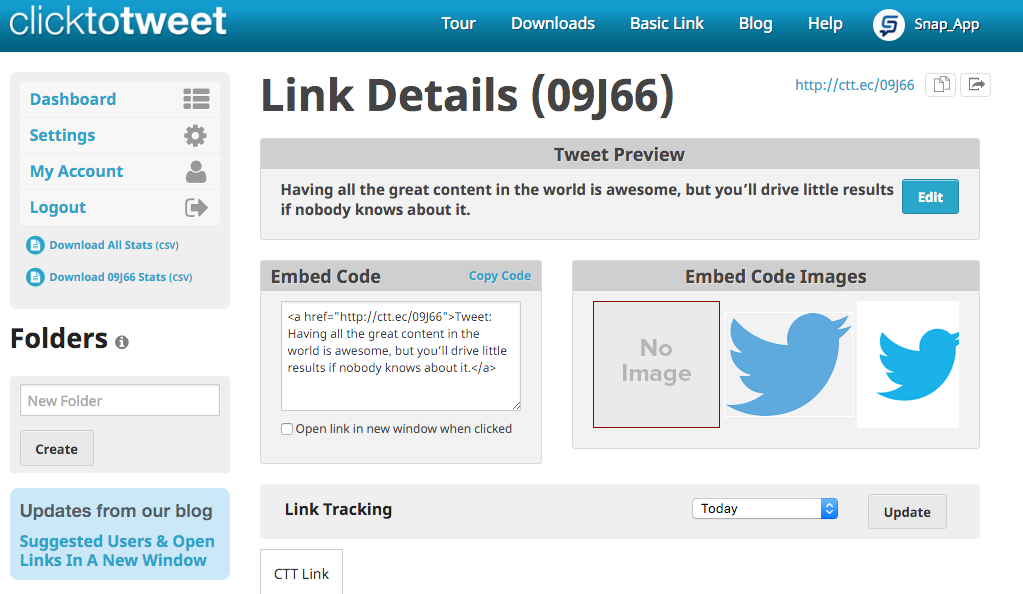This screenshot has width=1023, height=594.
Task: Select the large blue Twitter bird image
Action: [x=789, y=364]
